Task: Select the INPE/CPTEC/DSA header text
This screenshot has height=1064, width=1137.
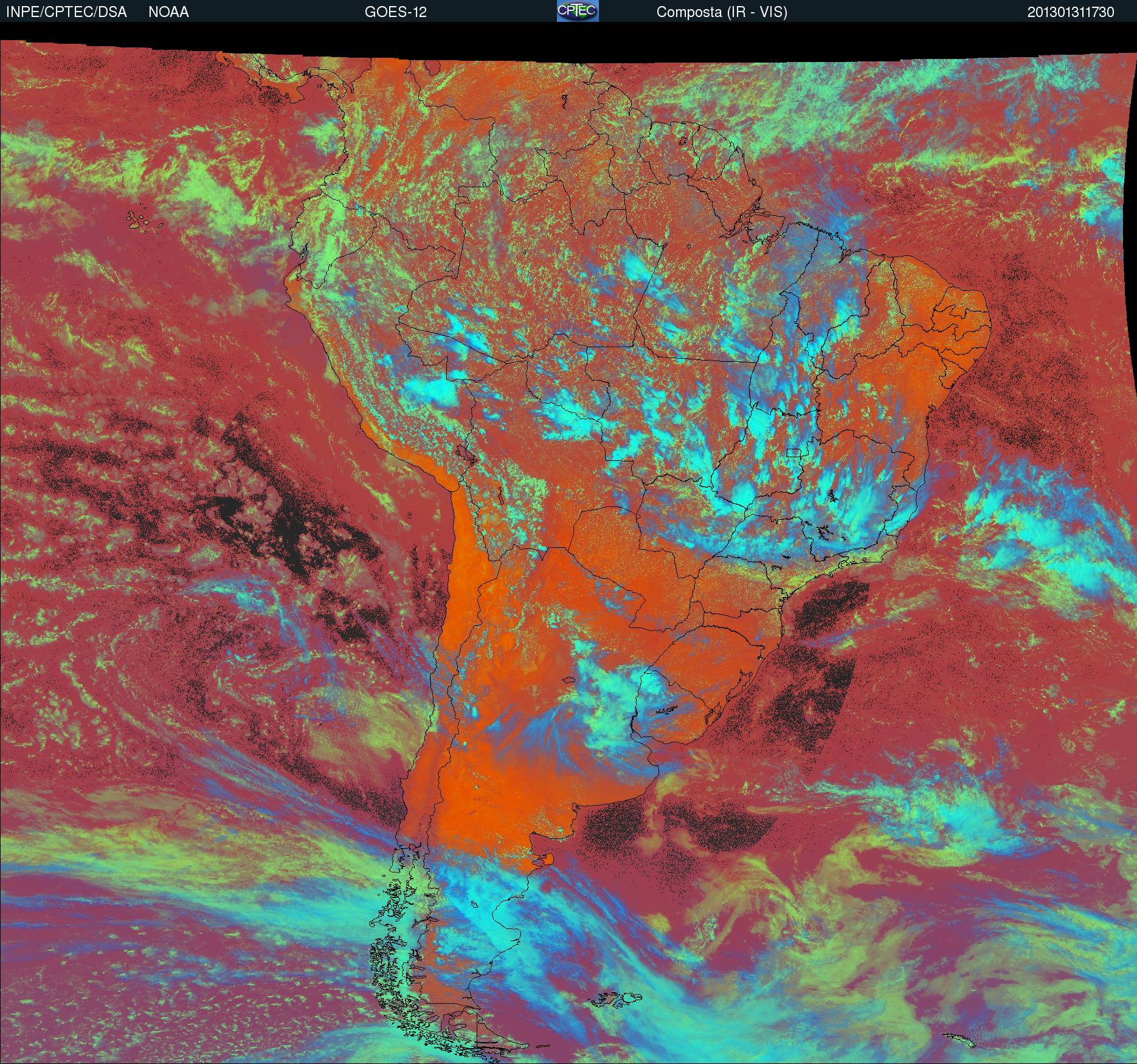Action: pyautogui.click(x=66, y=12)
